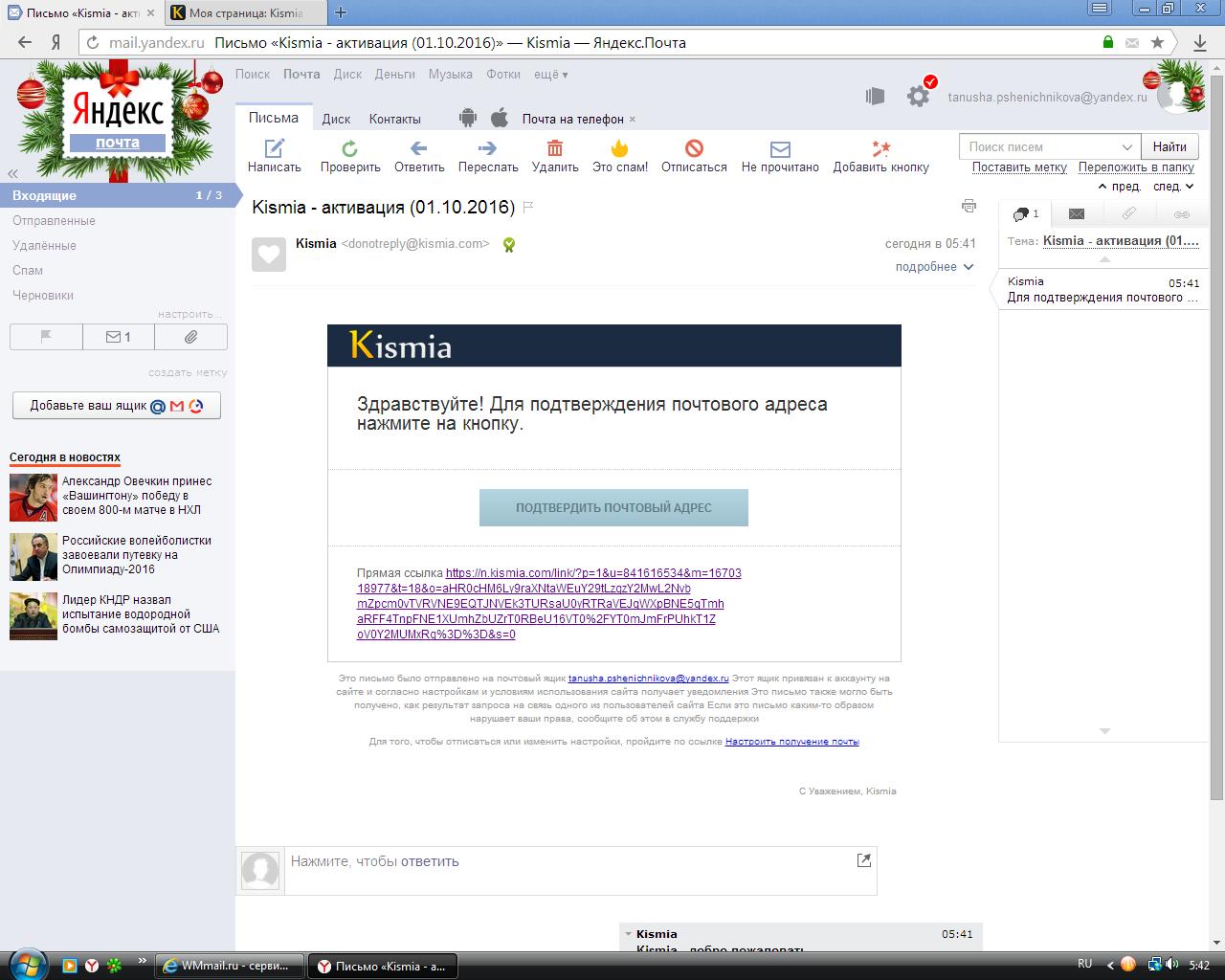Click the Написать compose icon

(275, 147)
